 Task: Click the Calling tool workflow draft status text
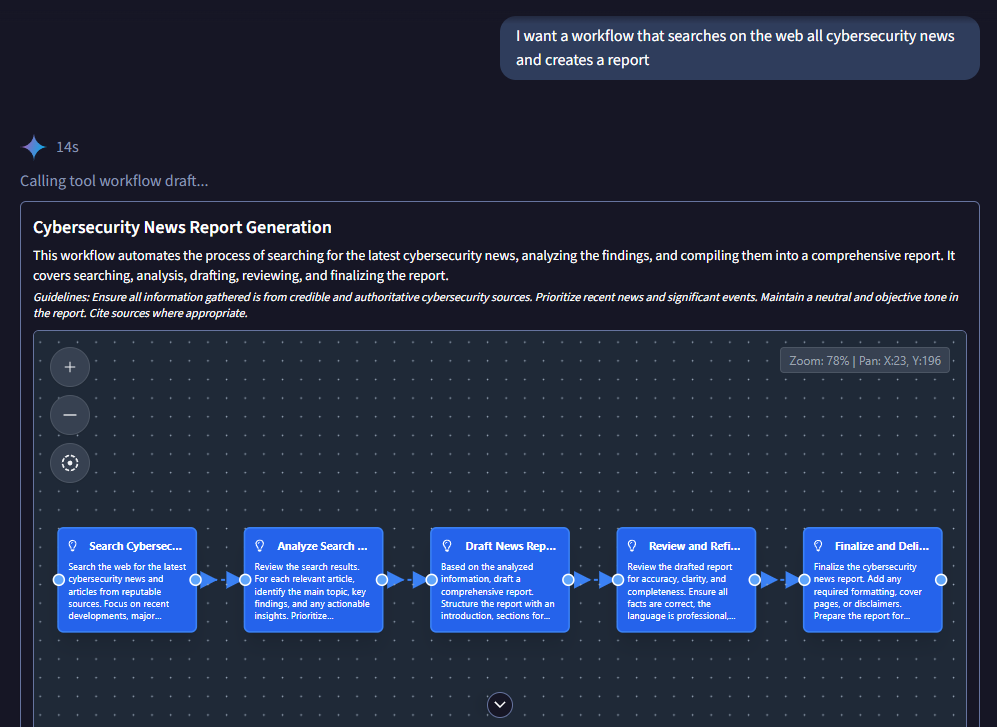click(x=114, y=181)
